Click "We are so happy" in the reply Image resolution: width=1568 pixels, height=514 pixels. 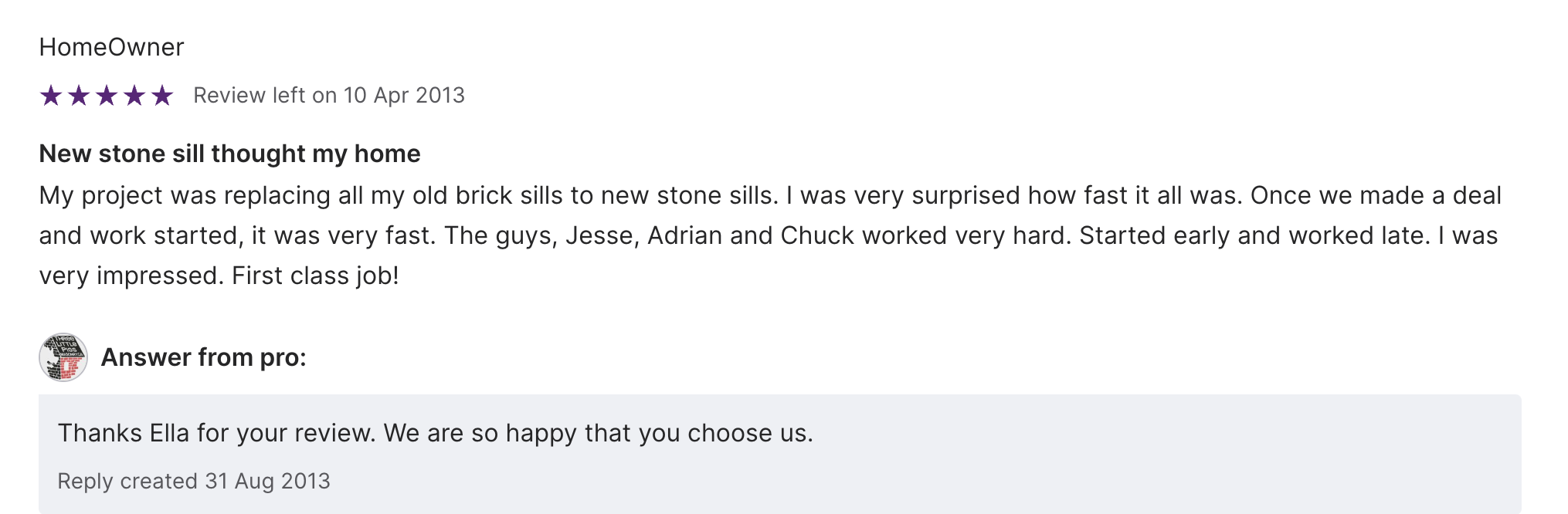pos(480,433)
